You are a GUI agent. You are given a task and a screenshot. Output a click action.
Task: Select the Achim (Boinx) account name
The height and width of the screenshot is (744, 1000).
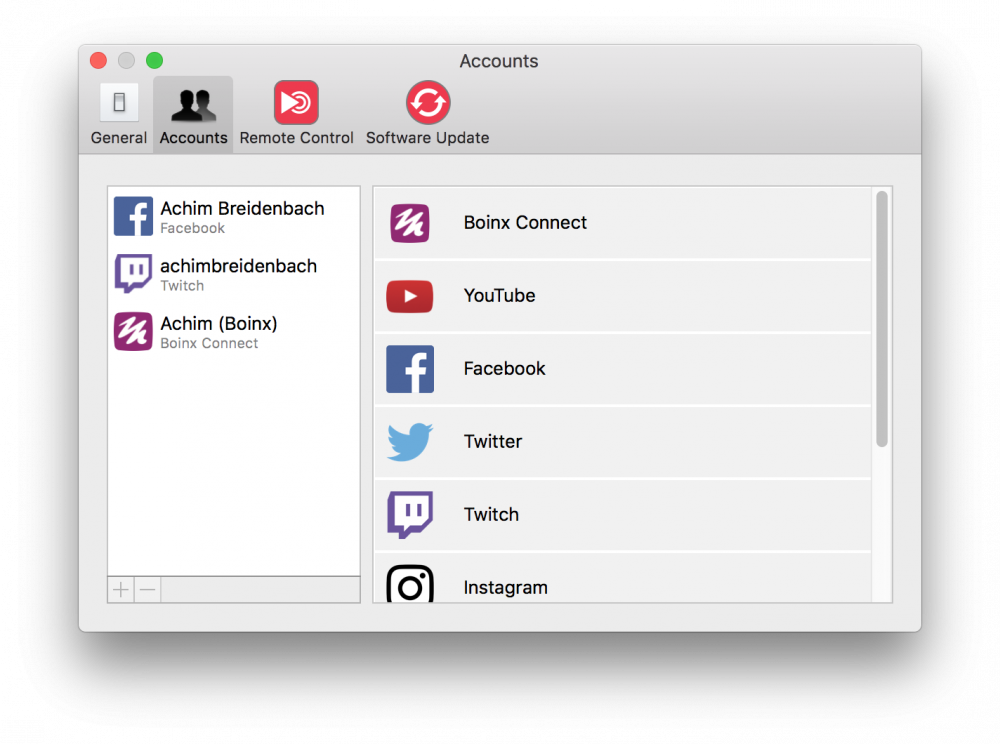[x=219, y=324]
